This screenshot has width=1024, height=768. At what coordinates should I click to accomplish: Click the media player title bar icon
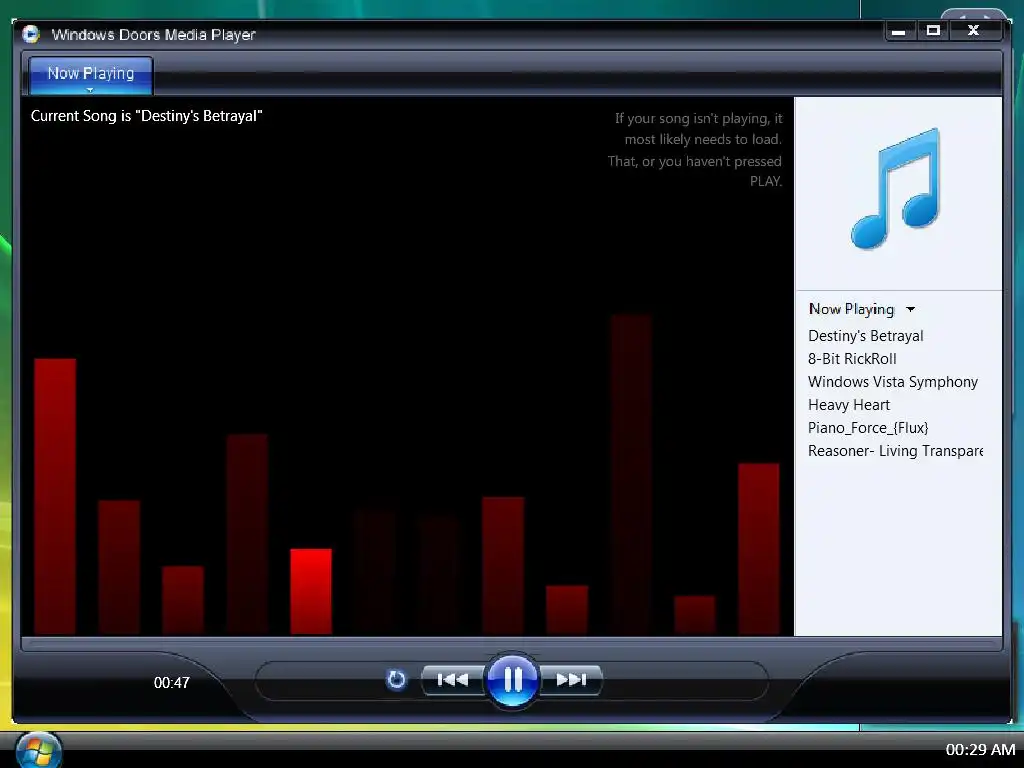tap(31, 34)
